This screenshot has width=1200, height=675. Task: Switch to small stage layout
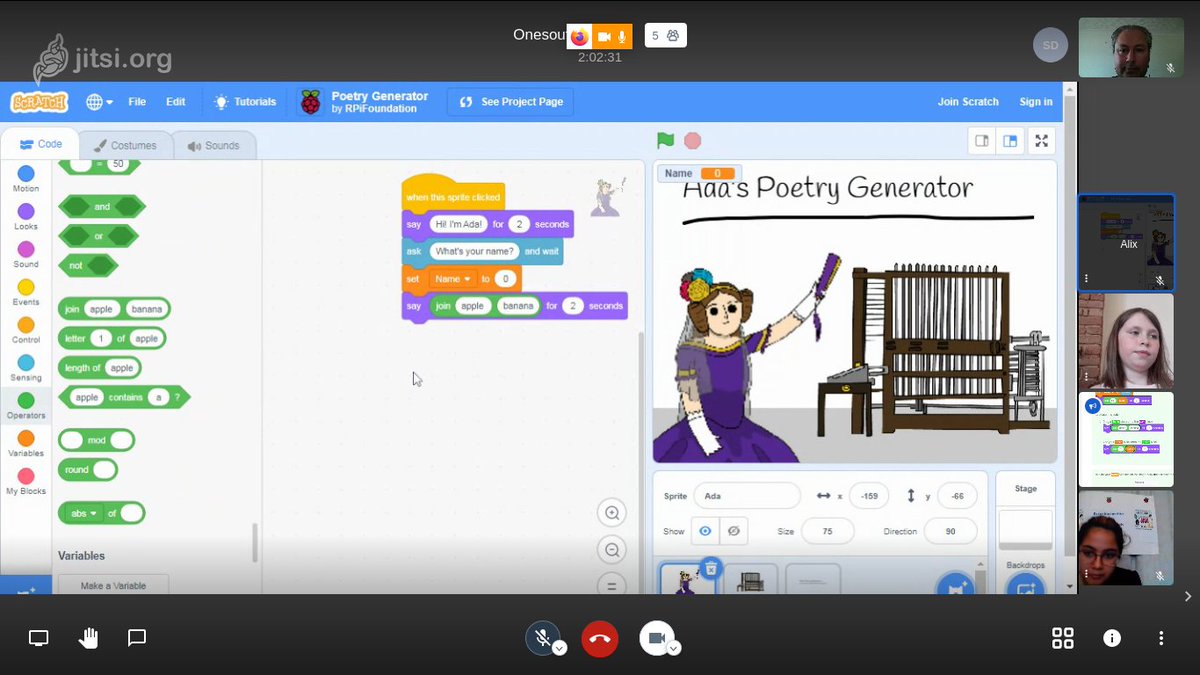click(982, 141)
